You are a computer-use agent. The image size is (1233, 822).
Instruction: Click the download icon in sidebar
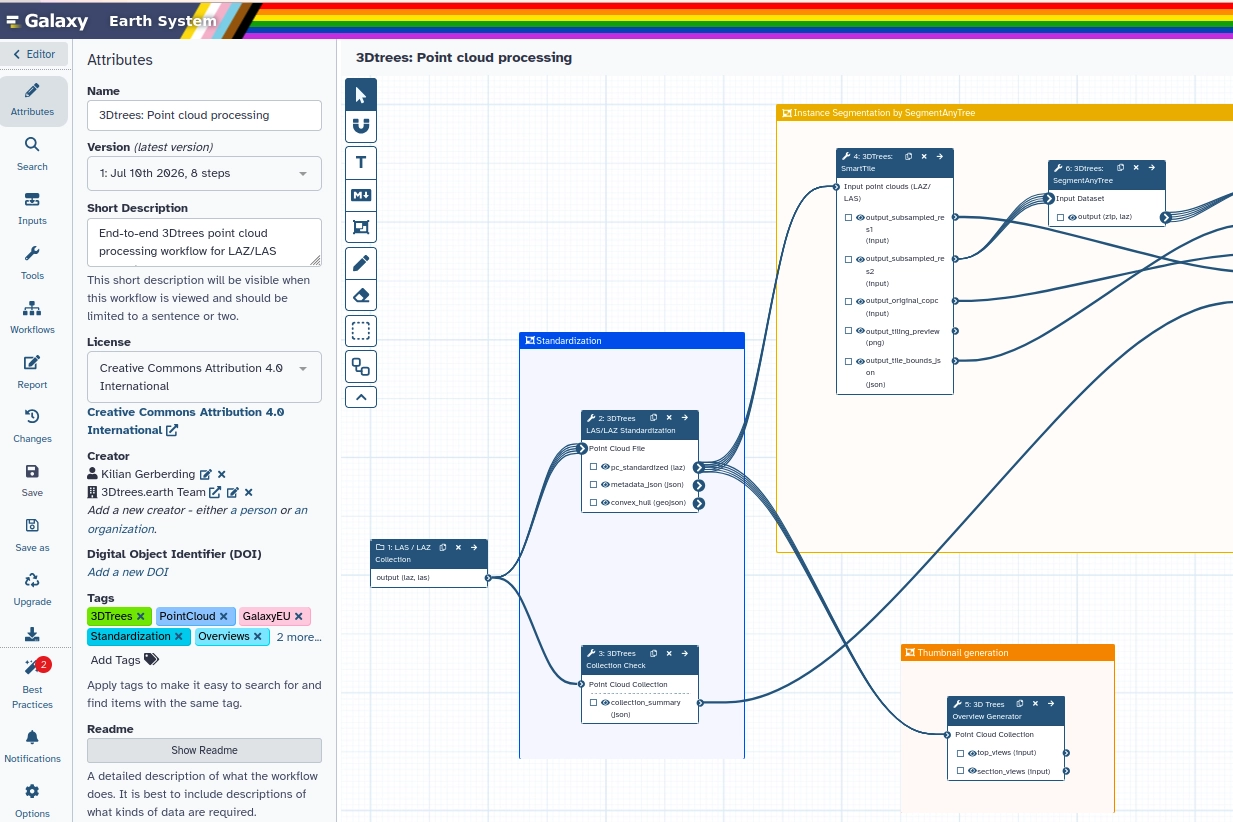tap(32, 634)
